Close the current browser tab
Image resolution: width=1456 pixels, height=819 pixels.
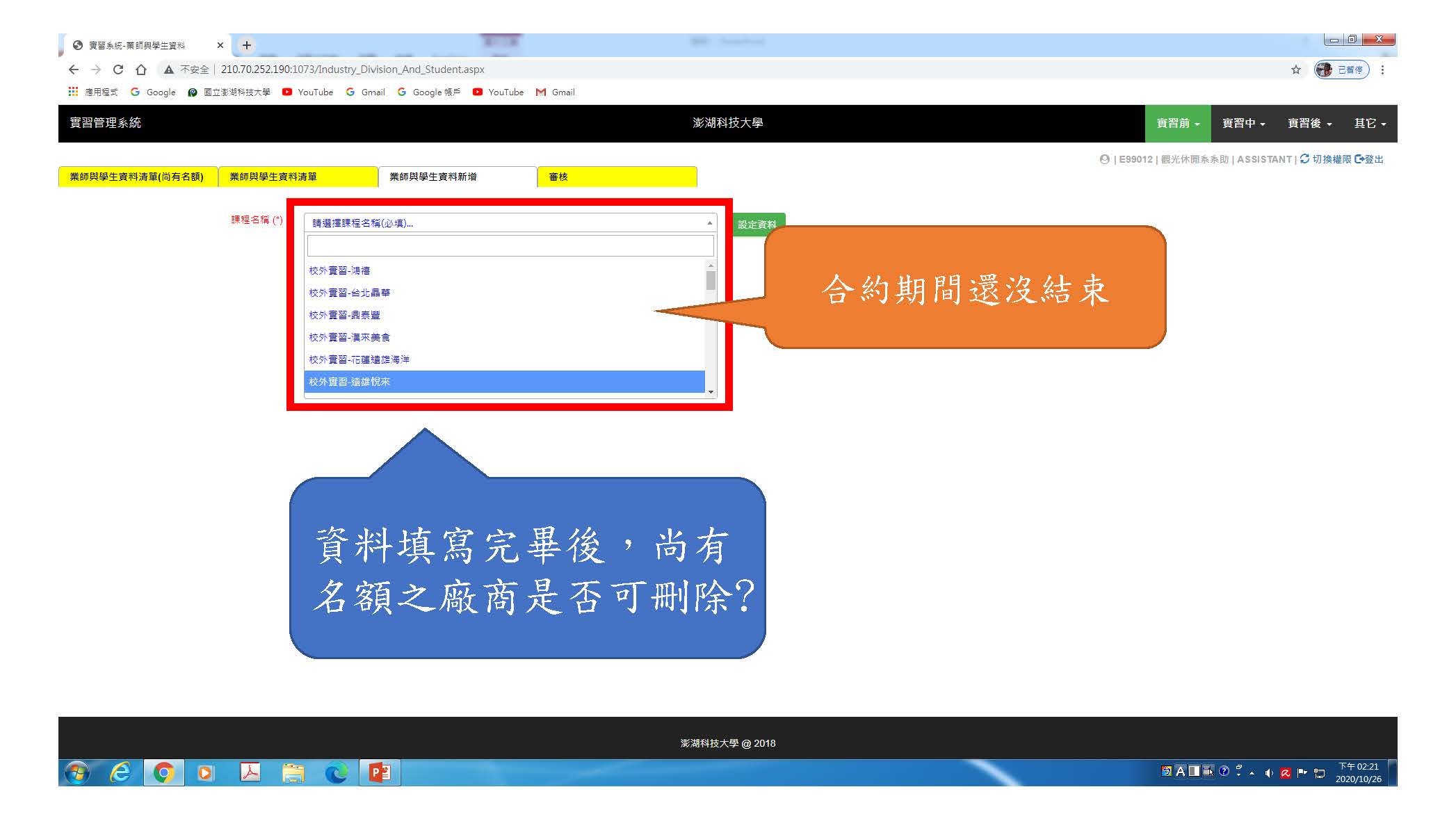220,45
